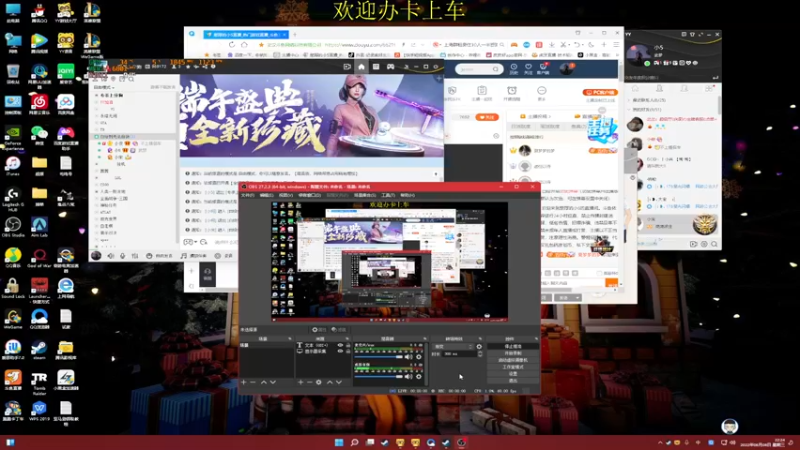The width and height of the screenshot is (800, 450).
Task: Click the banner image in YY channel window
Action: pyautogui.click(x=311, y=116)
